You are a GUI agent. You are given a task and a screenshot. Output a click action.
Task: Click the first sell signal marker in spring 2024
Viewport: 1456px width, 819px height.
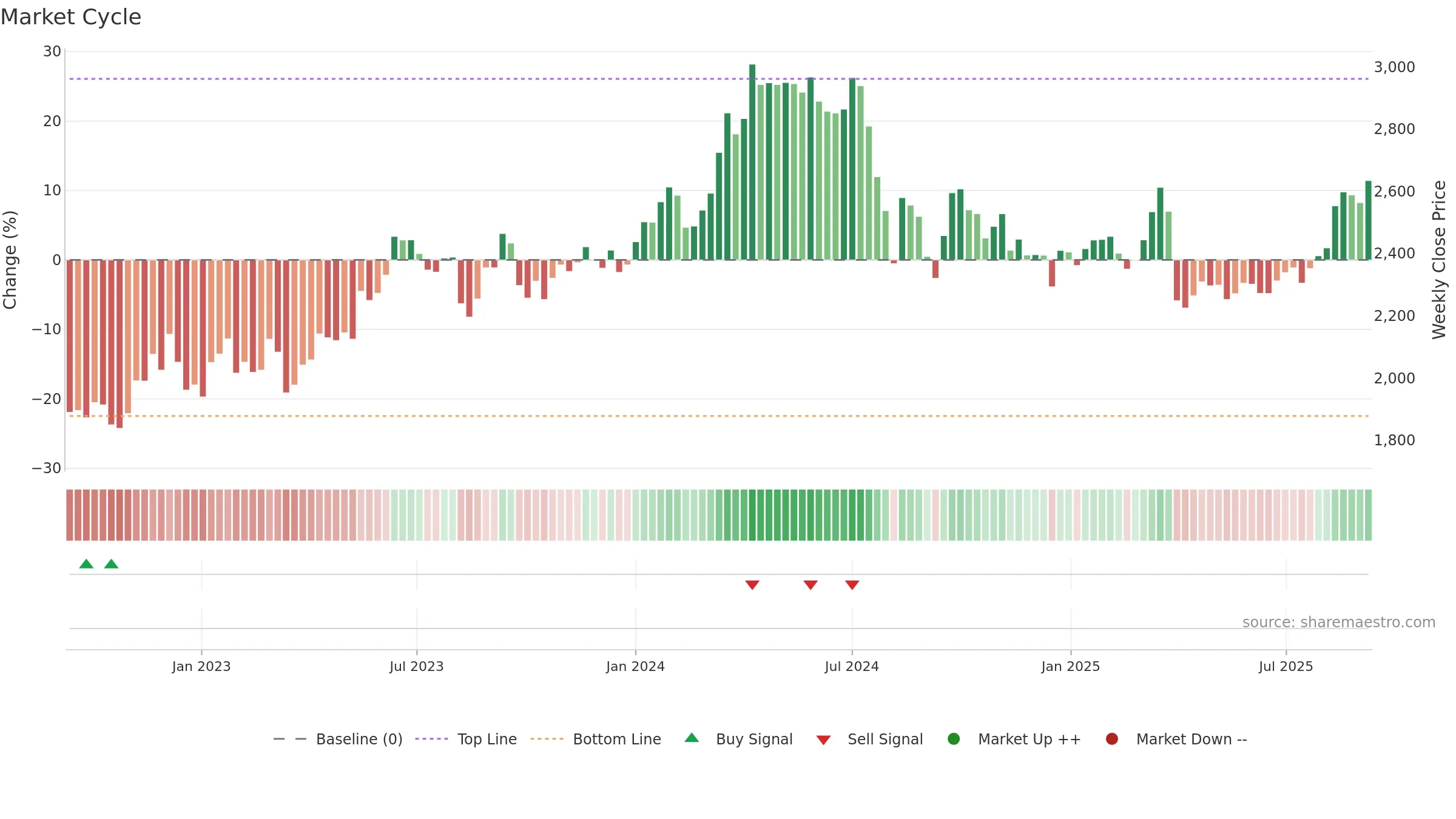coord(752,585)
